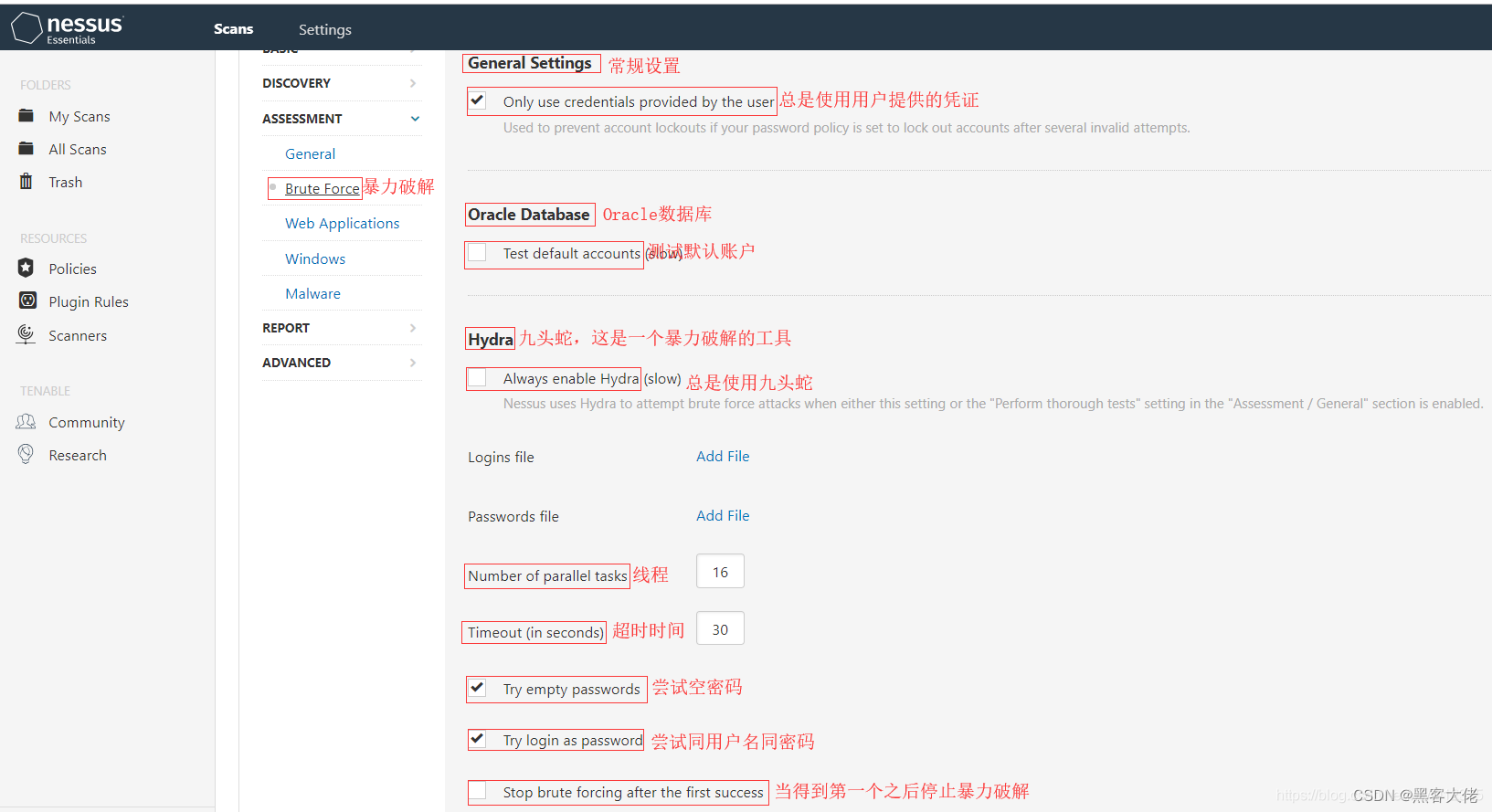Open Scanners page
This screenshot has width=1492, height=812.
[x=78, y=335]
